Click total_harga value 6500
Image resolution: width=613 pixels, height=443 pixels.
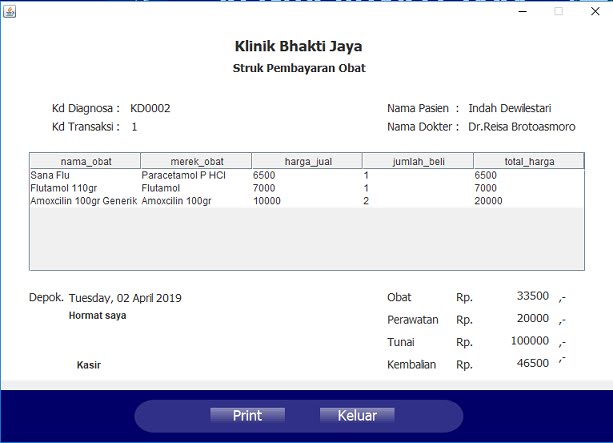click(x=529, y=175)
